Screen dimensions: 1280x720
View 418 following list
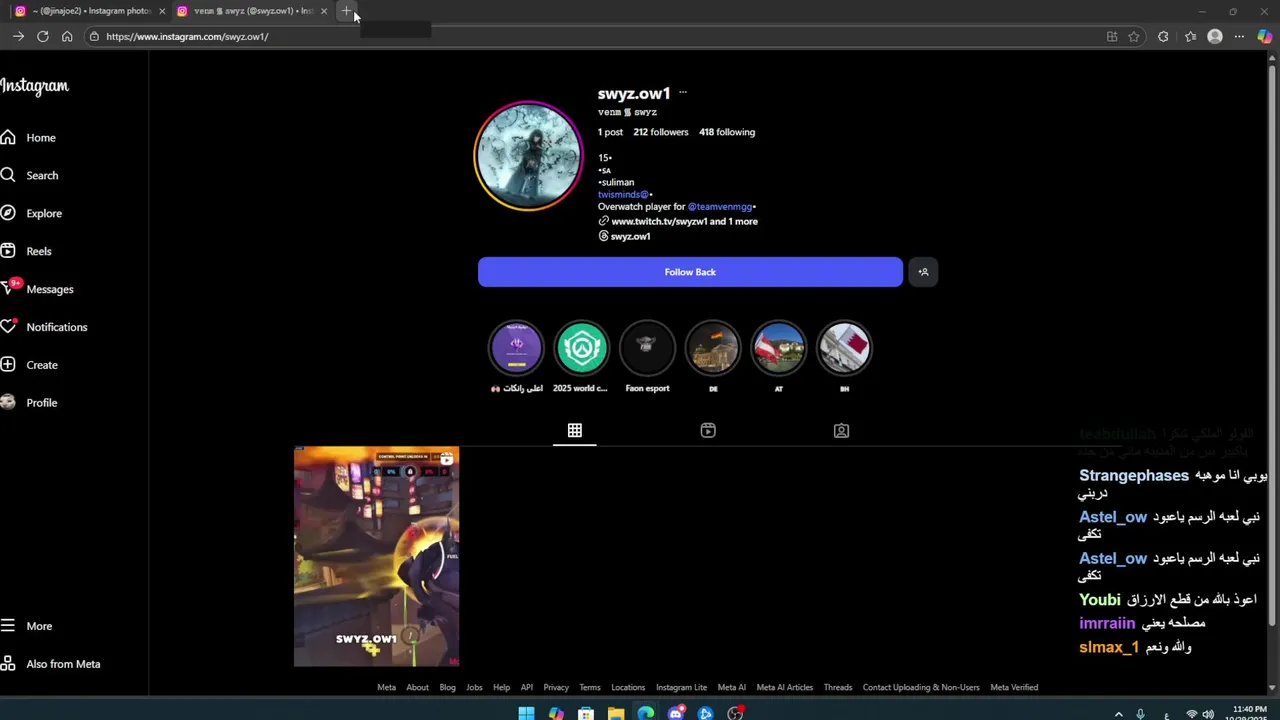727,132
